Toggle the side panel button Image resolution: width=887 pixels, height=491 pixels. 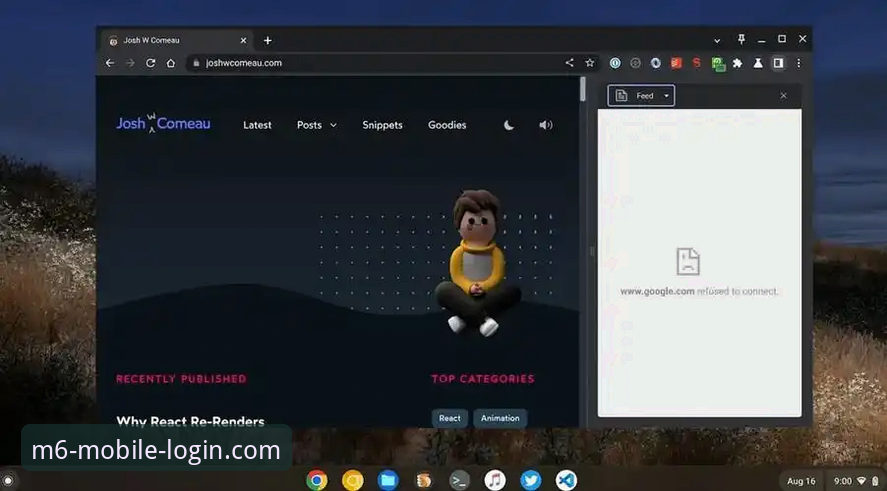[x=778, y=63]
